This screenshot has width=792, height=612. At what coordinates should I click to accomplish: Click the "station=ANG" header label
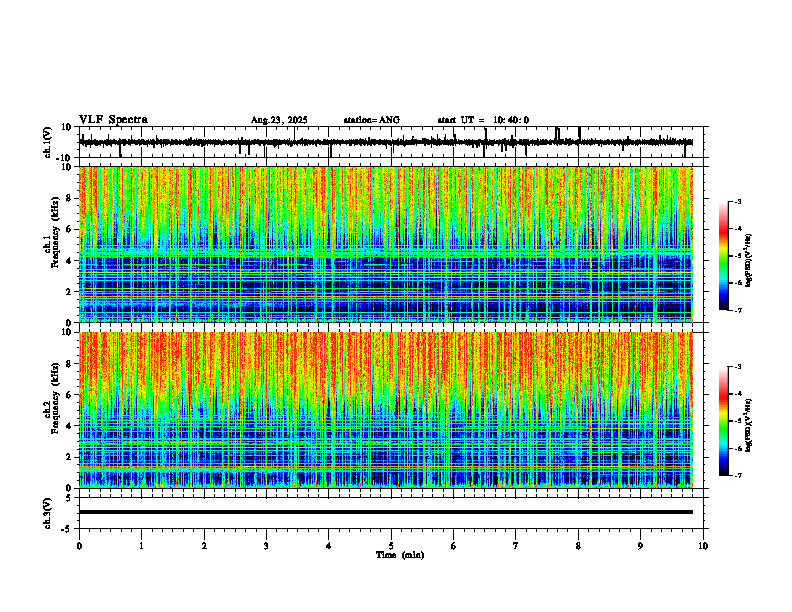click(x=372, y=120)
